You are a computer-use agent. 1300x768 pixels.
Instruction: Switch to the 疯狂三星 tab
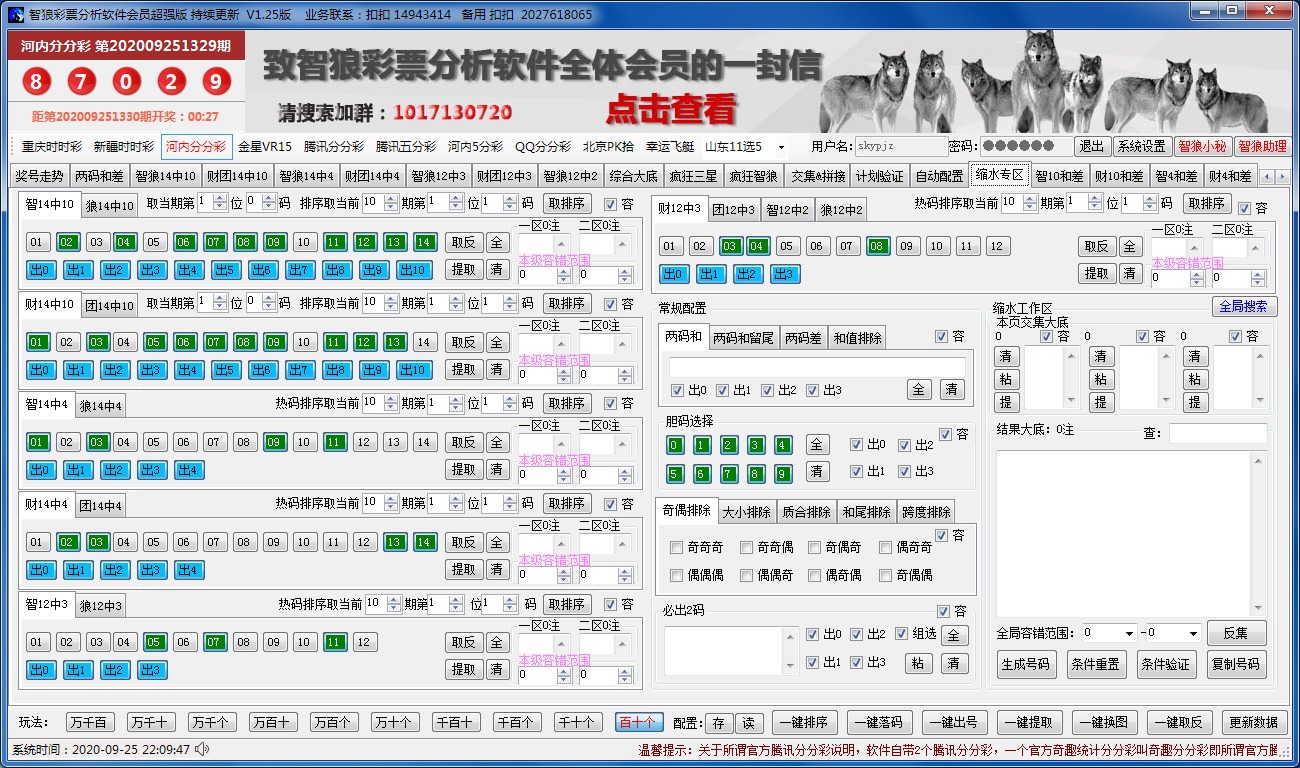pos(693,176)
